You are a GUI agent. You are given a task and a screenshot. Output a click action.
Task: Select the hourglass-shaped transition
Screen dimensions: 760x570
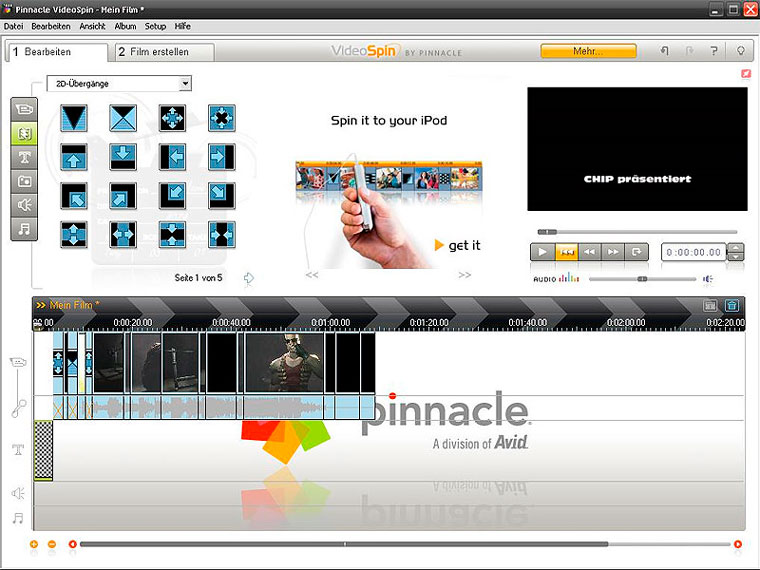coord(123,118)
